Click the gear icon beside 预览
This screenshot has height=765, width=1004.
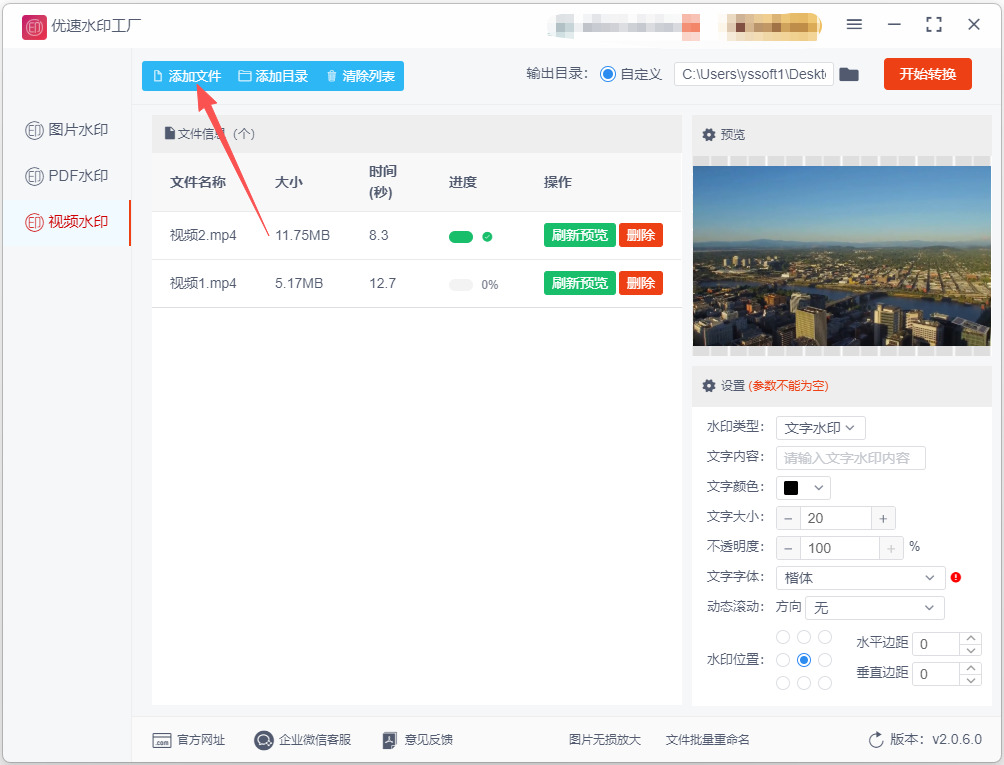(708, 134)
